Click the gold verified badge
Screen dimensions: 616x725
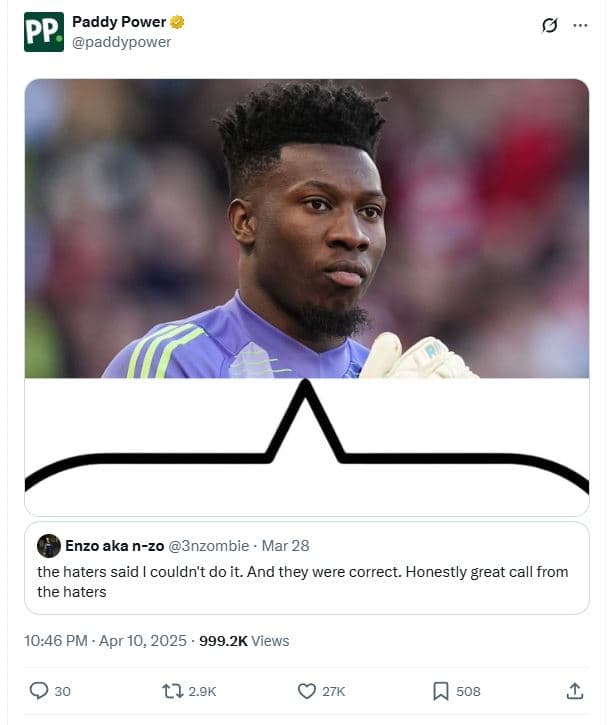pos(177,22)
